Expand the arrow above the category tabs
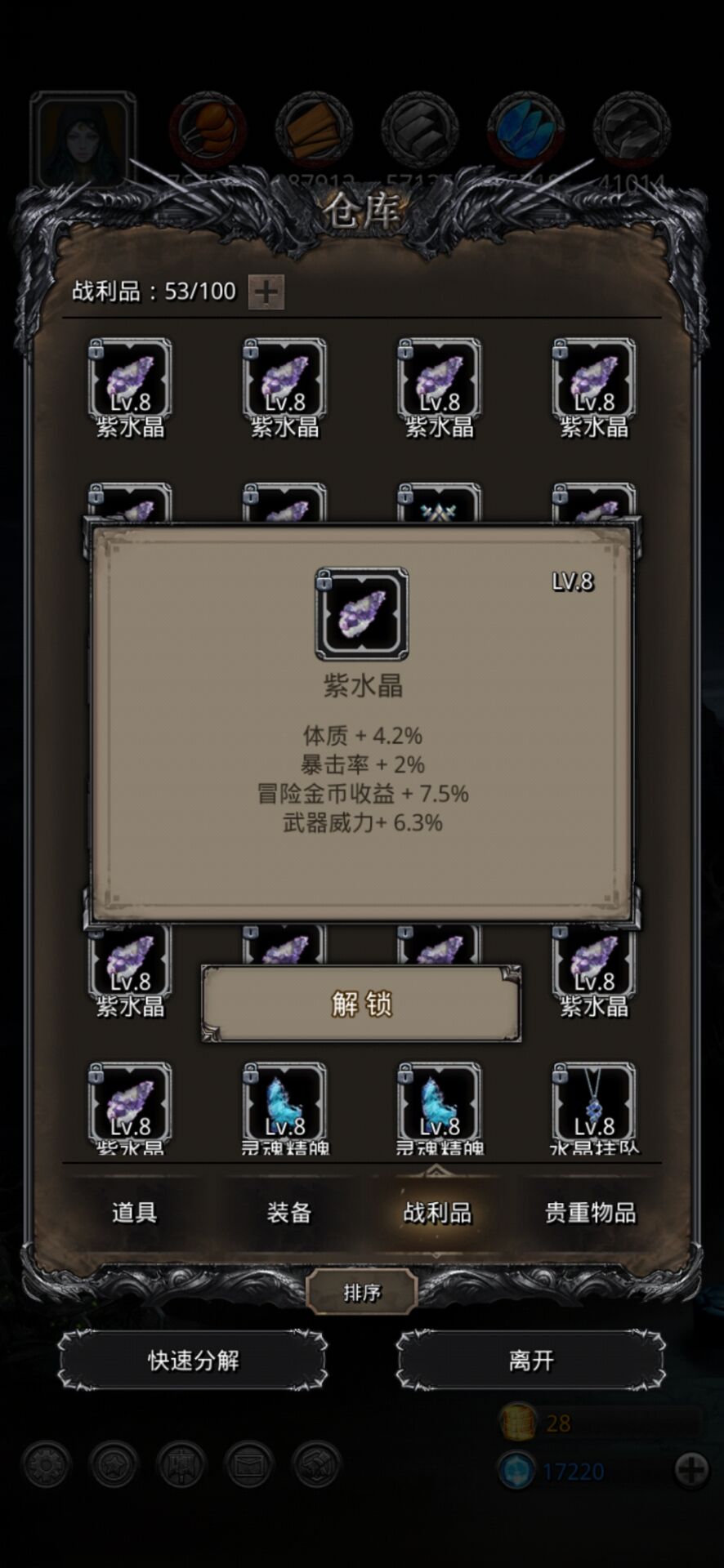 [437, 1171]
